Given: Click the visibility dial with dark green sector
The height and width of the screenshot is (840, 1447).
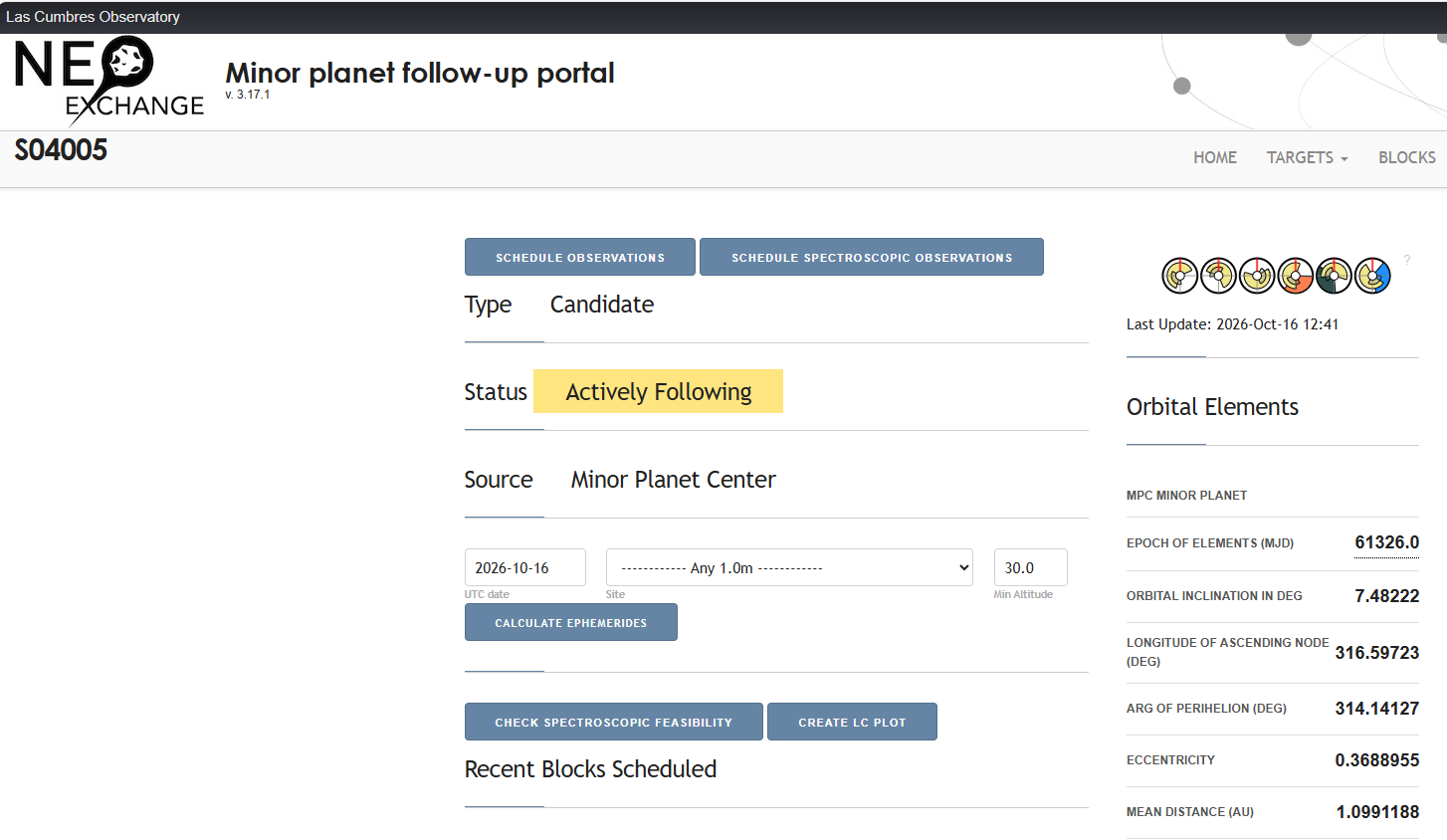Looking at the screenshot, I should (1334, 276).
